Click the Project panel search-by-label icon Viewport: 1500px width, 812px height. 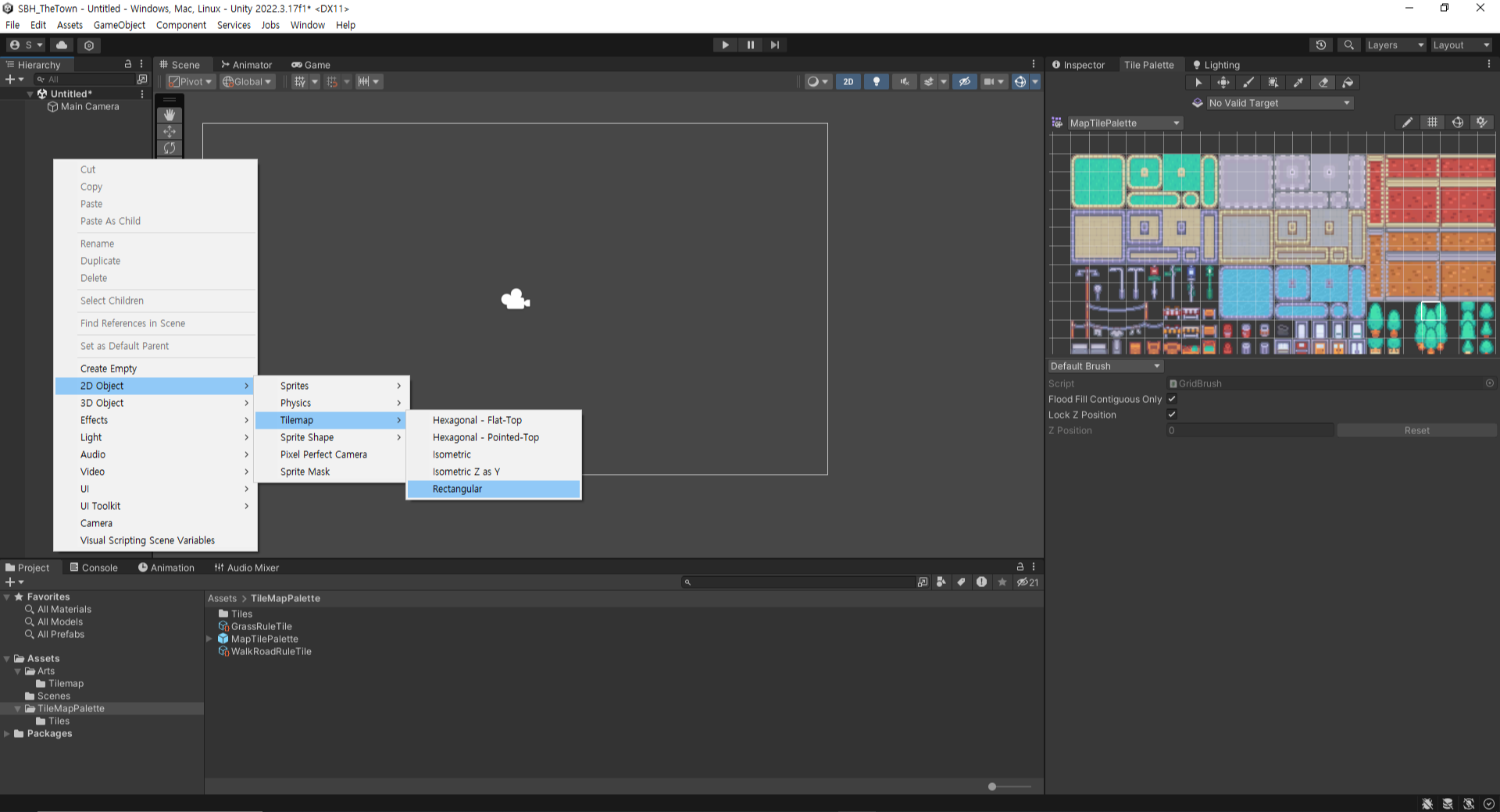tap(961, 582)
